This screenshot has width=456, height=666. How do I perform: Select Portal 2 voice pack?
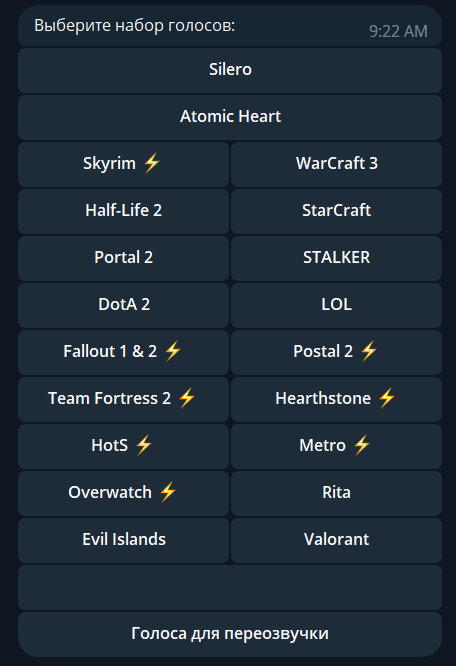coord(124,258)
